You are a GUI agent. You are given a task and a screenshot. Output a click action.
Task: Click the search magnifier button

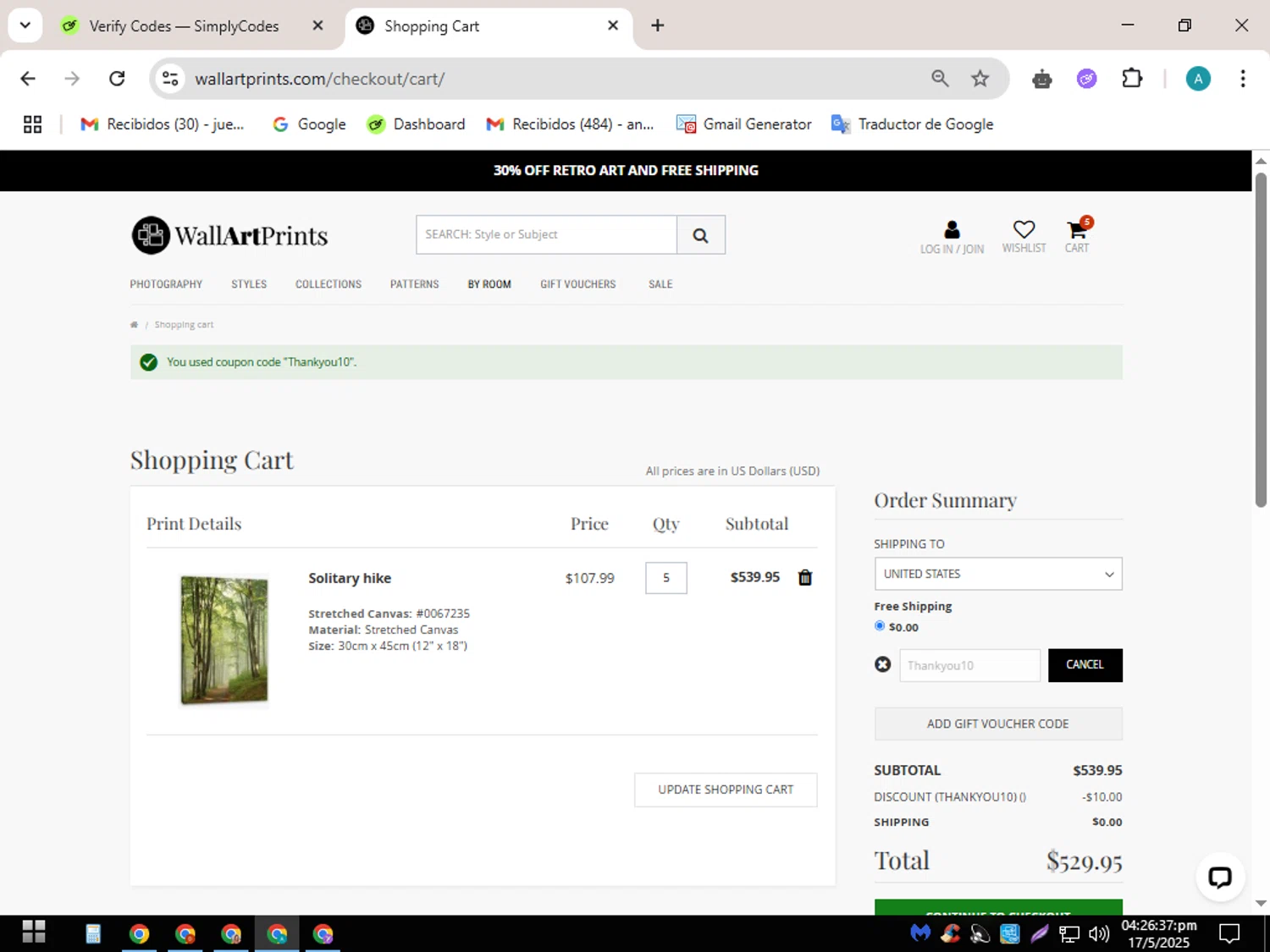[700, 235]
